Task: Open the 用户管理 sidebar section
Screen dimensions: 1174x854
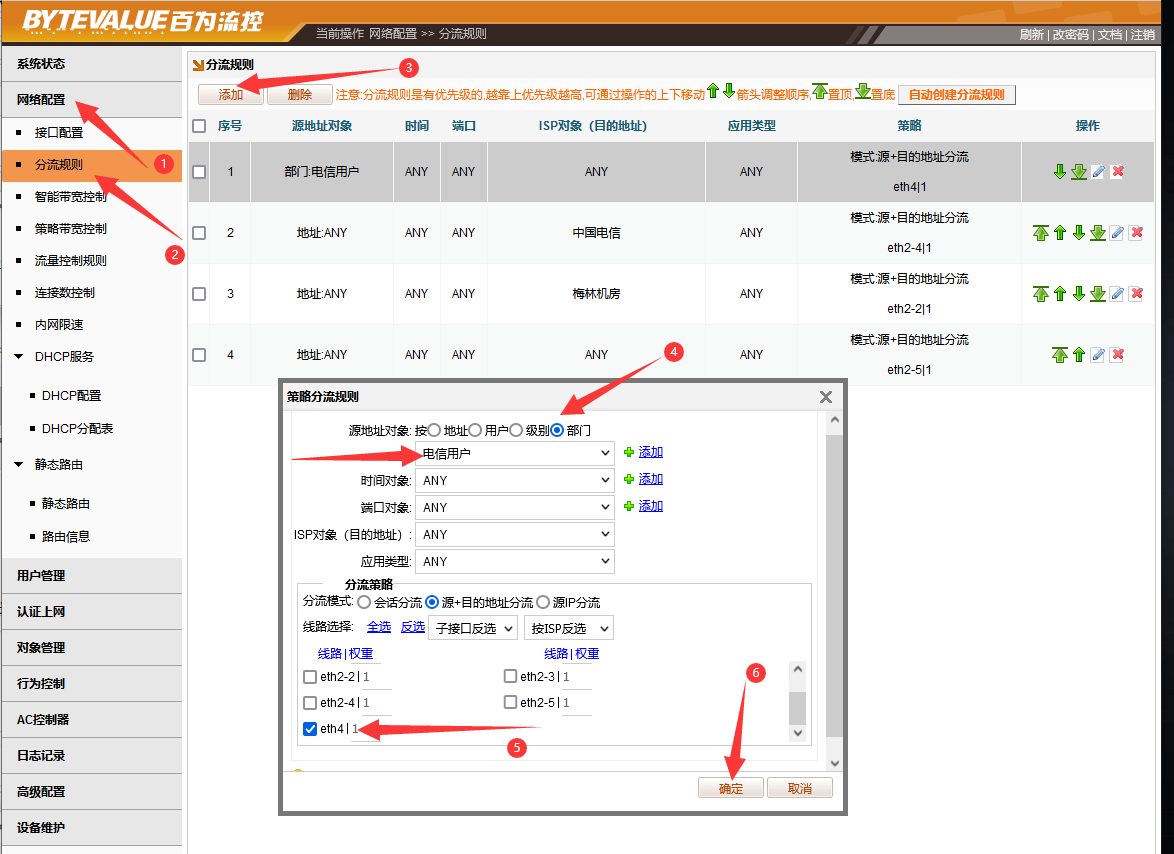Action: [41, 576]
